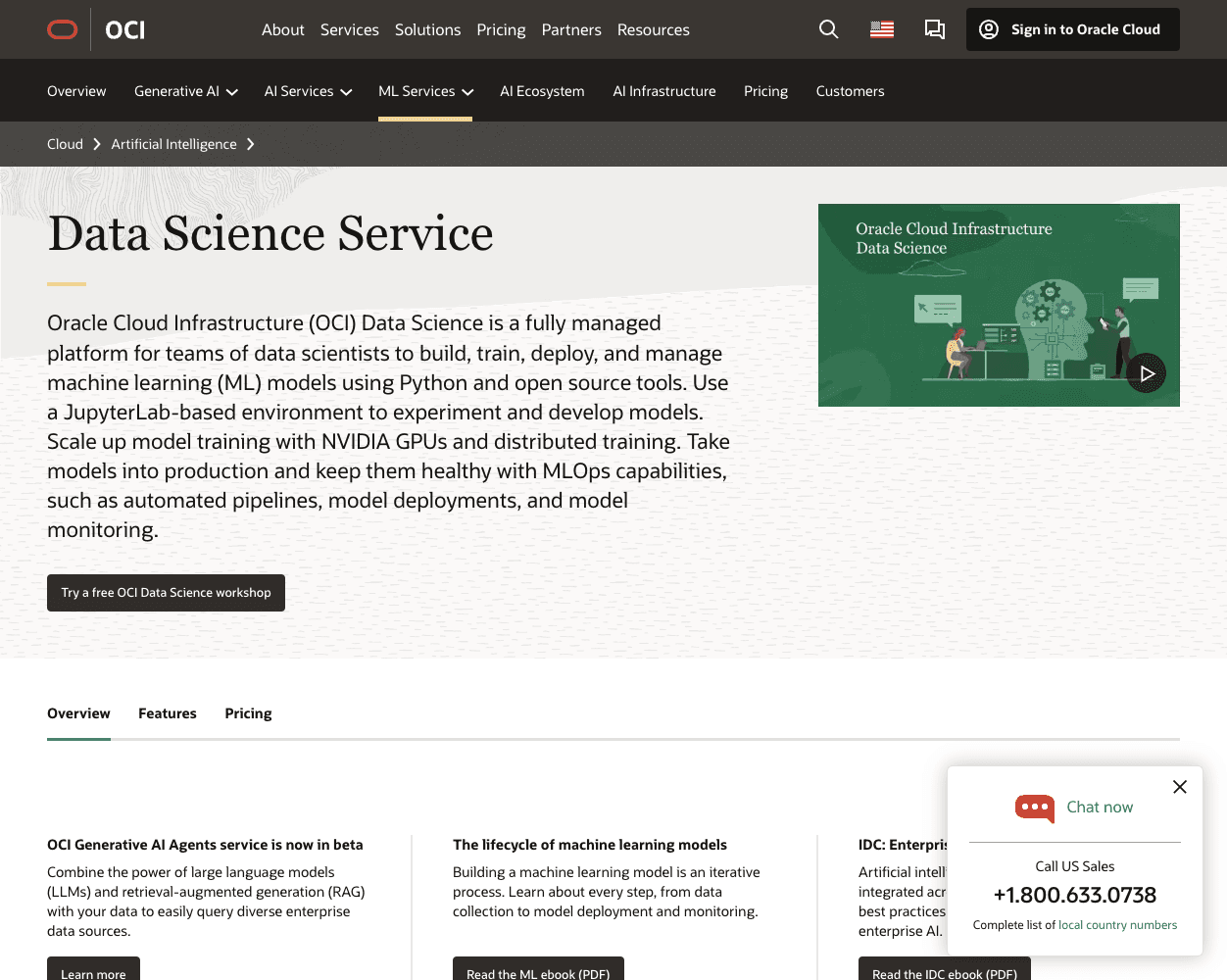Click the red chat bubble icon

[1035, 808]
